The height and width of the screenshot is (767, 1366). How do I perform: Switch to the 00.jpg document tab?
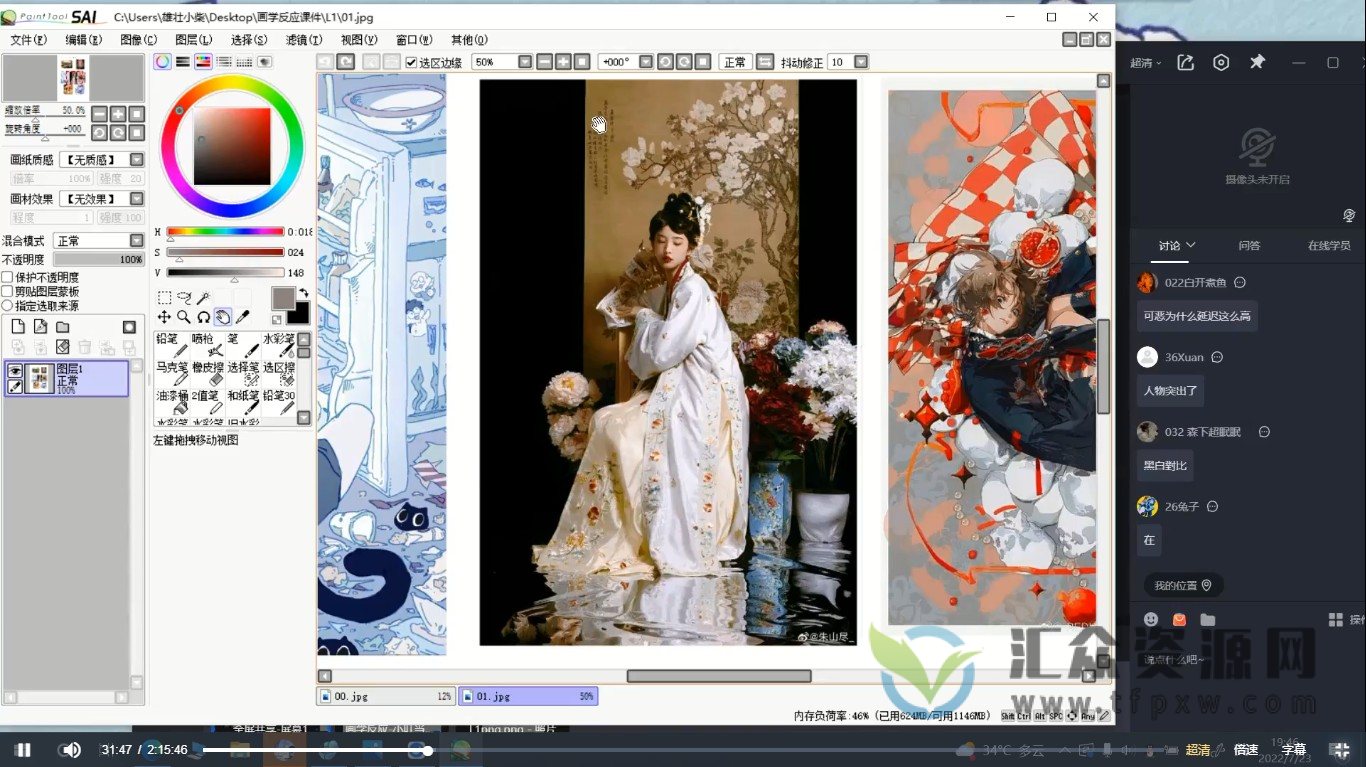click(386, 696)
